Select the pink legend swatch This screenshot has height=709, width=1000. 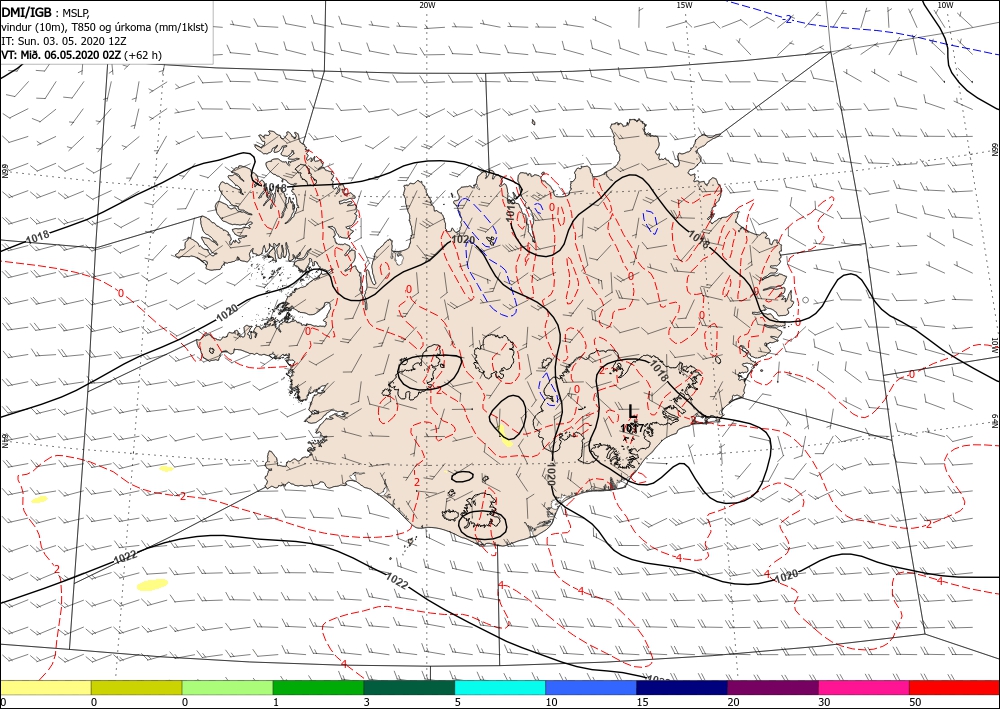(864, 687)
